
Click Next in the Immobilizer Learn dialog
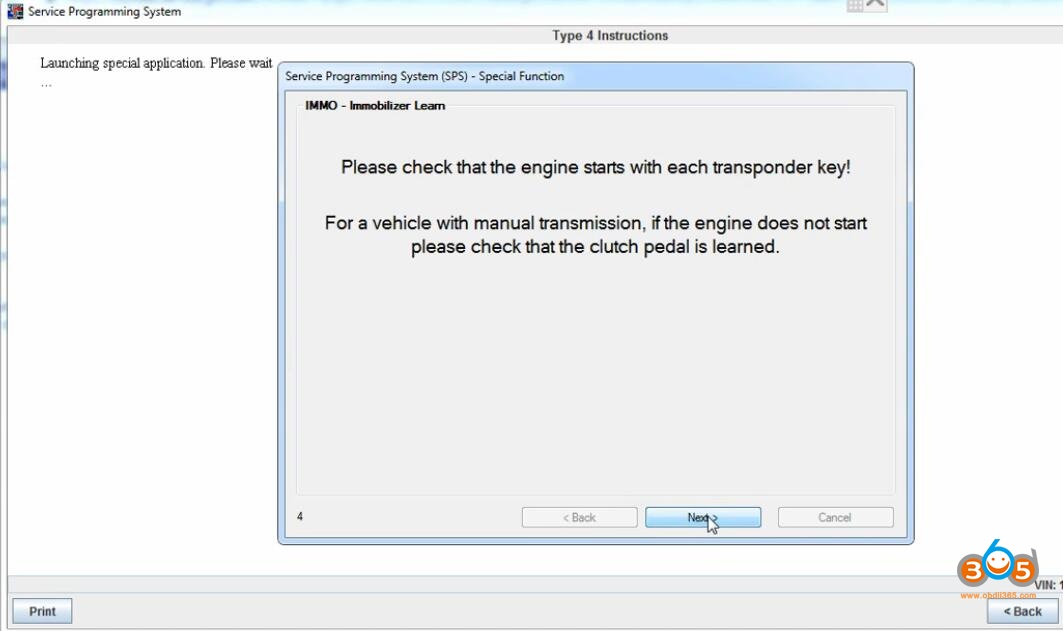point(703,517)
